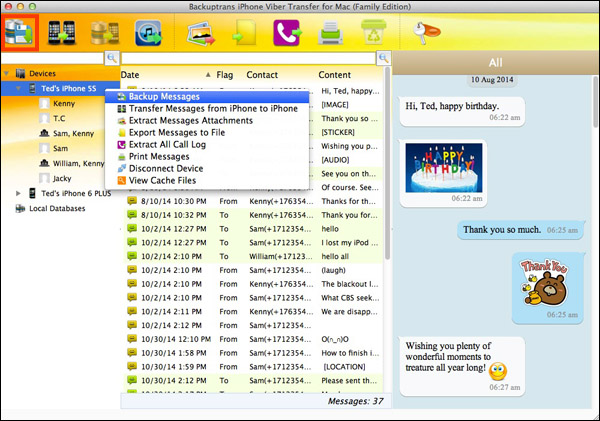Click the Thank You bear sticker
This screenshot has height=421, width=600.
544,283
